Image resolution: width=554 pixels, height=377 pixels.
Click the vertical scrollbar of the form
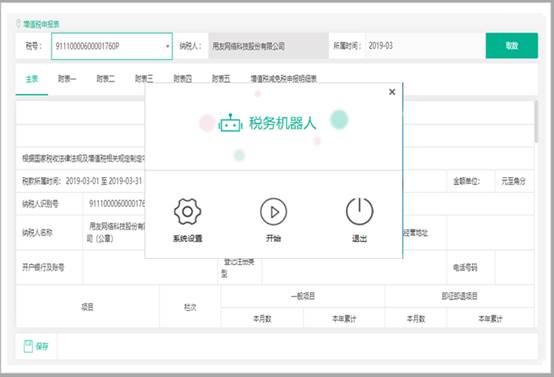click(536, 122)
